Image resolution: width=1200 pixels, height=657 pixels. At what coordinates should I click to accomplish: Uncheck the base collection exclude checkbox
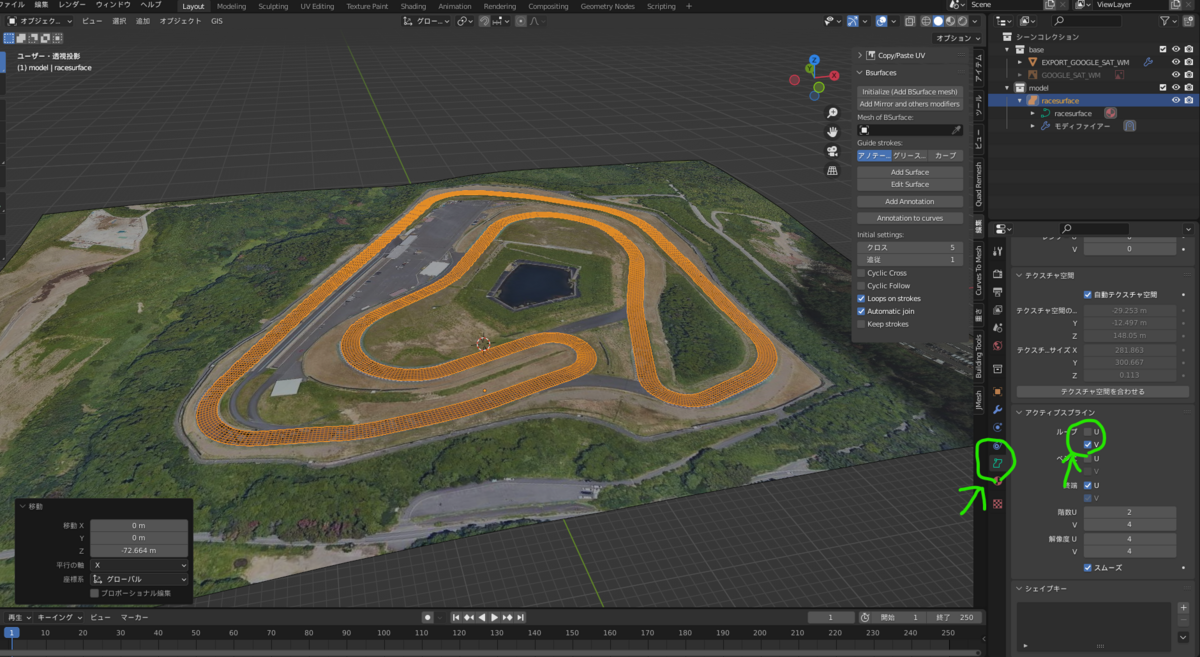1162,49
